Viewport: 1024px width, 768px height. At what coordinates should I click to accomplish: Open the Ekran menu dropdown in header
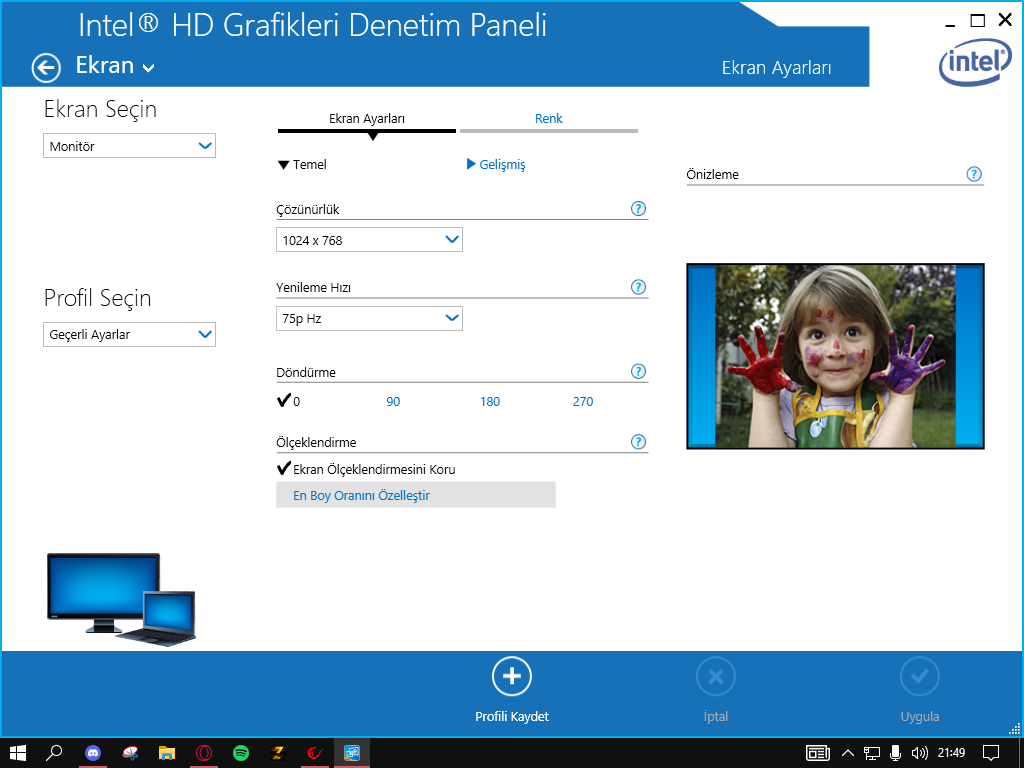tap(116, 66)
